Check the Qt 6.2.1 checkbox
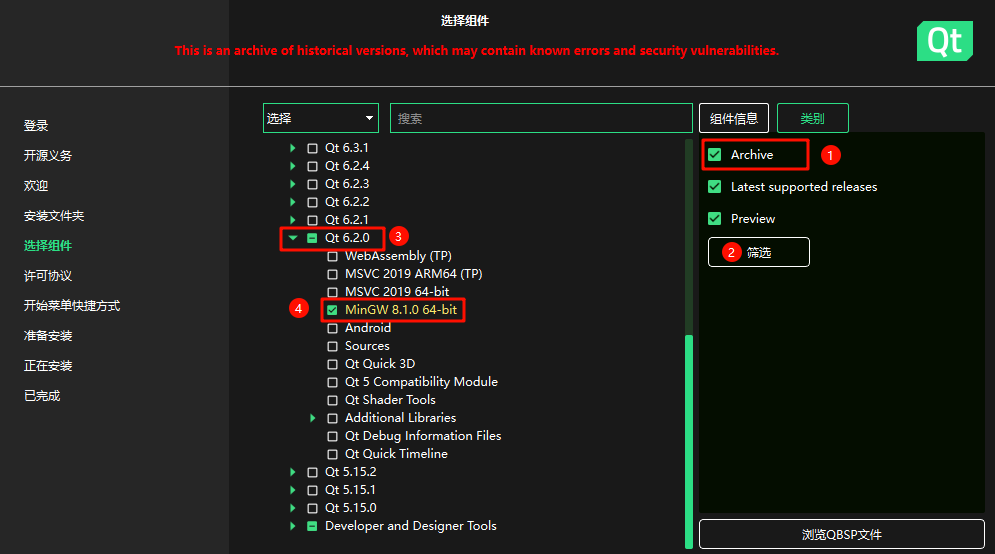This screenshot has height=554, width=995. (x=312, y=221)
